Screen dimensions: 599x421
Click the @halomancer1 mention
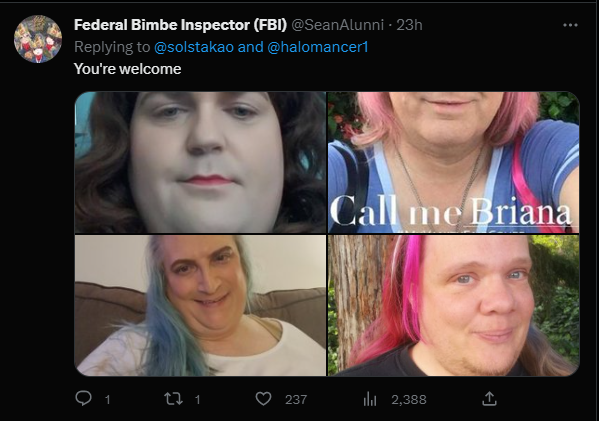317,47
